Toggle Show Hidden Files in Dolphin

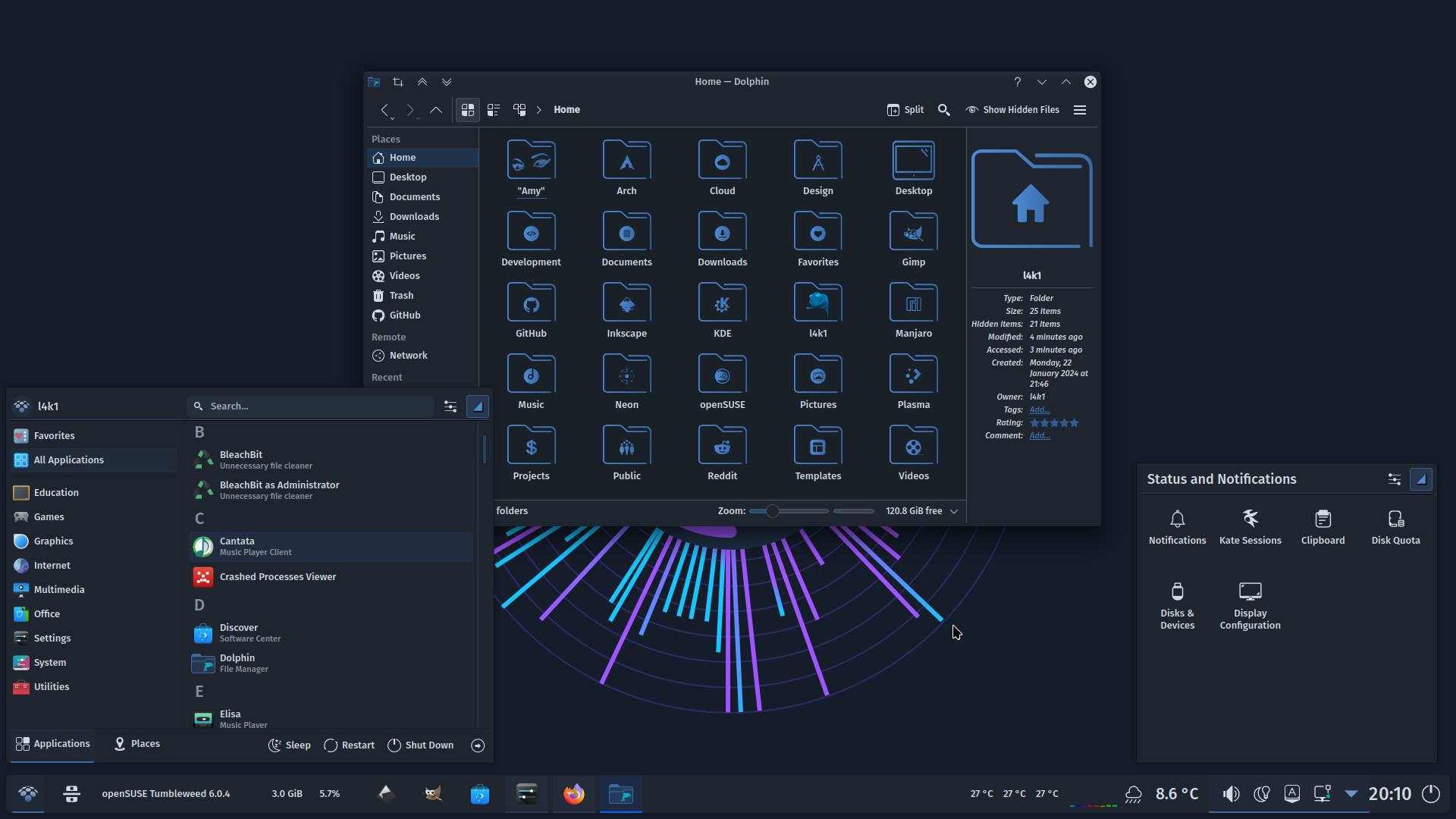click(1012, 110)
